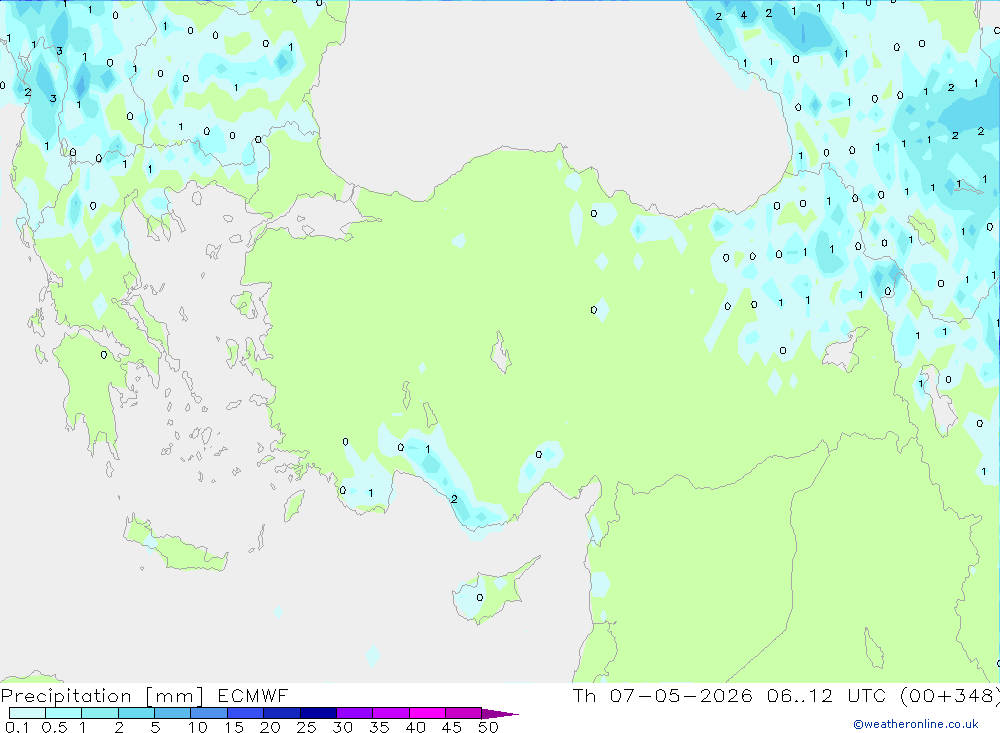Pick the 35–40 mm purple legend swatch
1000x733 pixels.
[x=391, y=713]
